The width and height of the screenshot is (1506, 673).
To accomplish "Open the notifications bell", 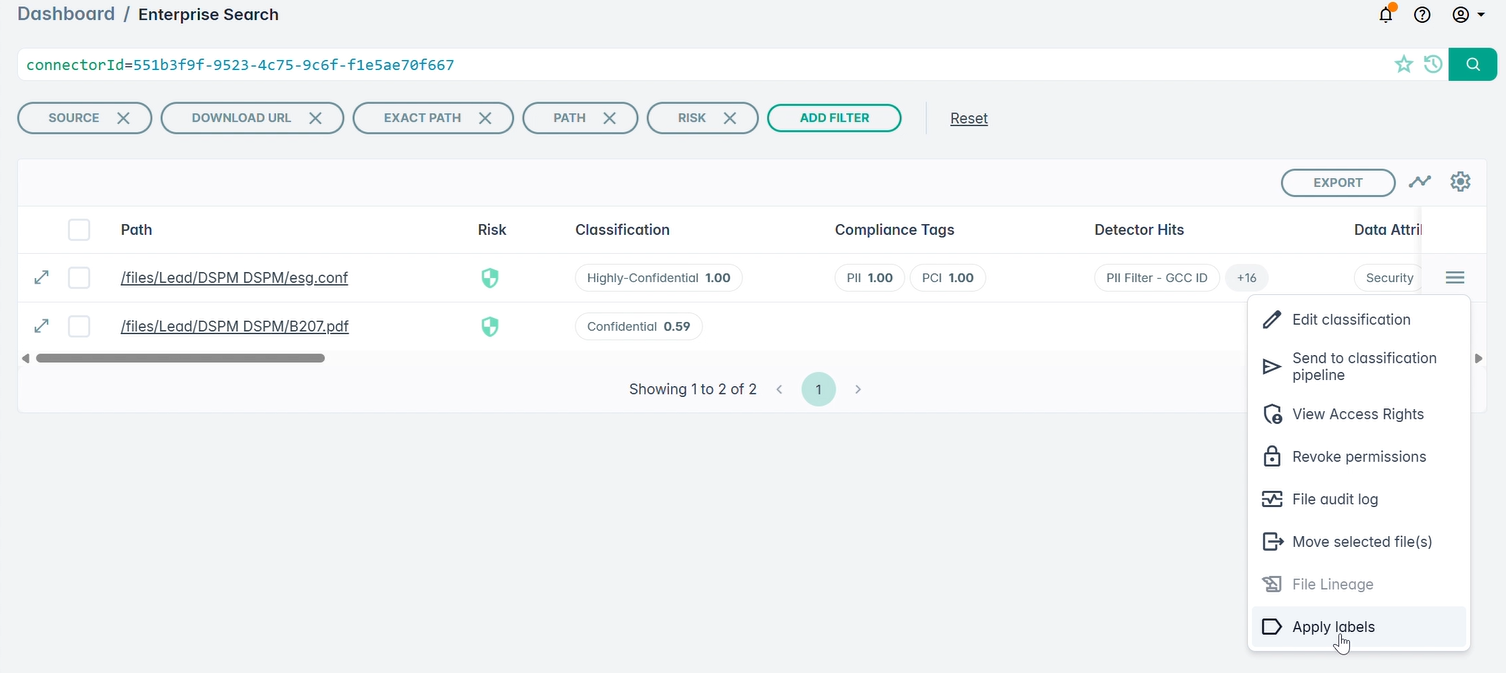I will [x=1386, y=14].
